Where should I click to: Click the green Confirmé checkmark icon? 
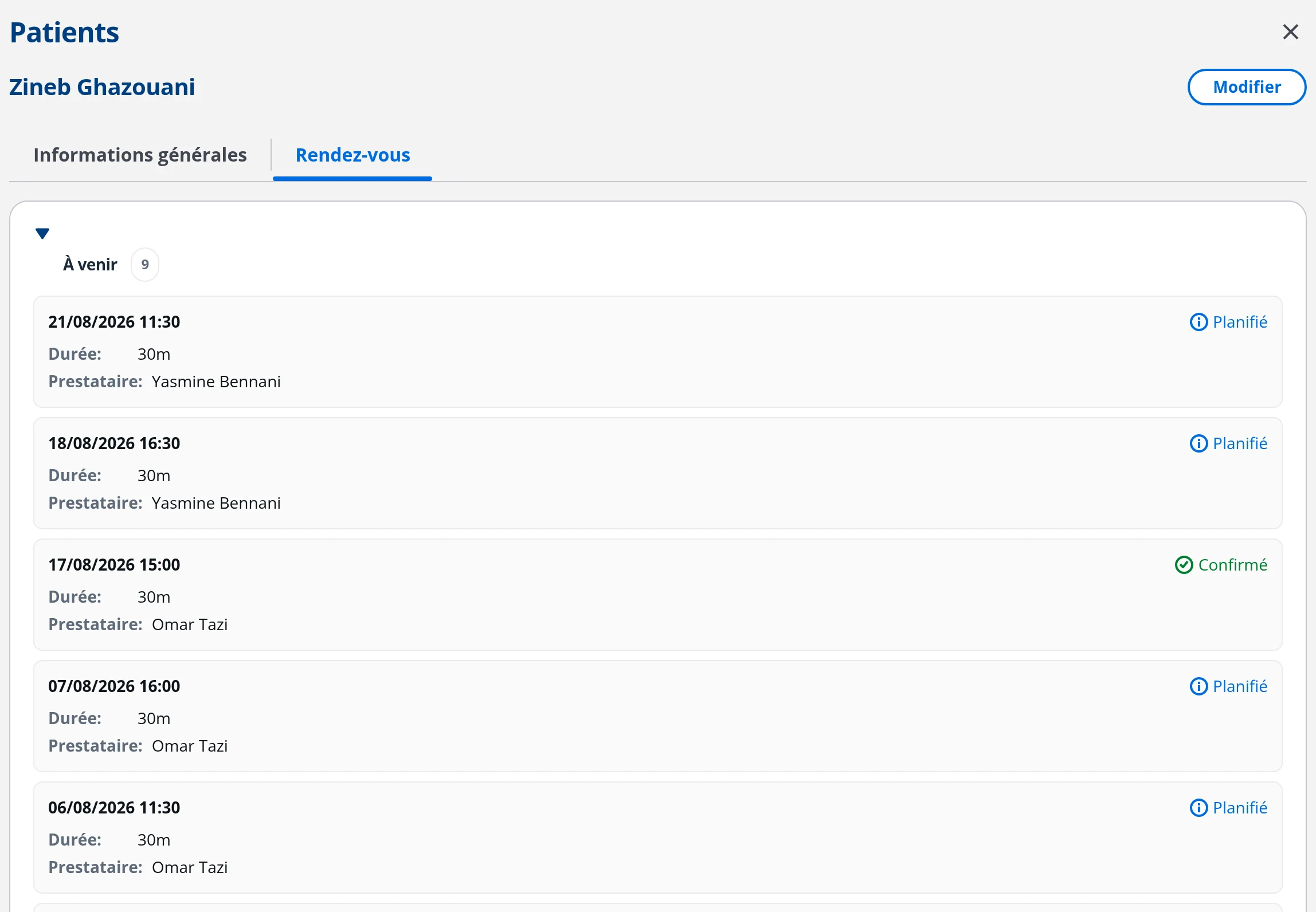1184,565
